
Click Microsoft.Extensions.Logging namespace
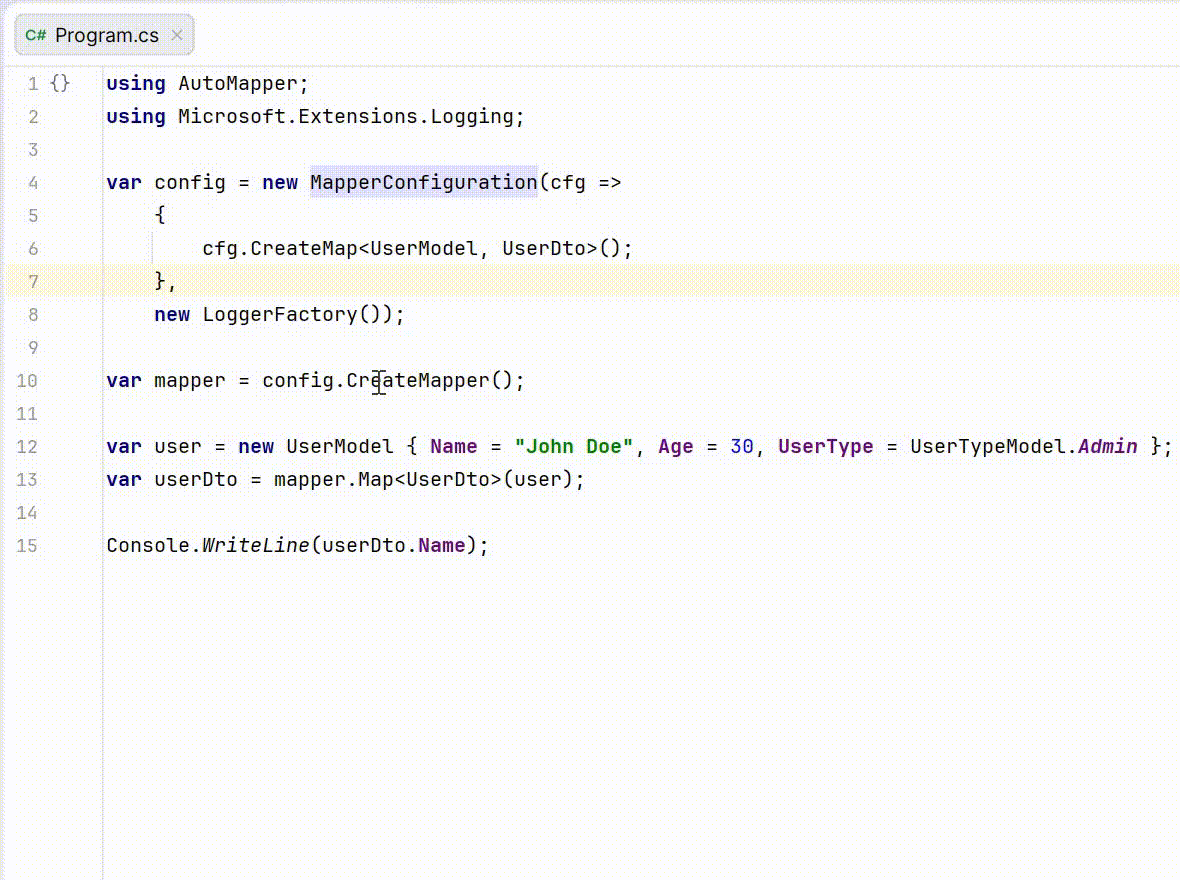pyautogui.click(x=346, y=117)
